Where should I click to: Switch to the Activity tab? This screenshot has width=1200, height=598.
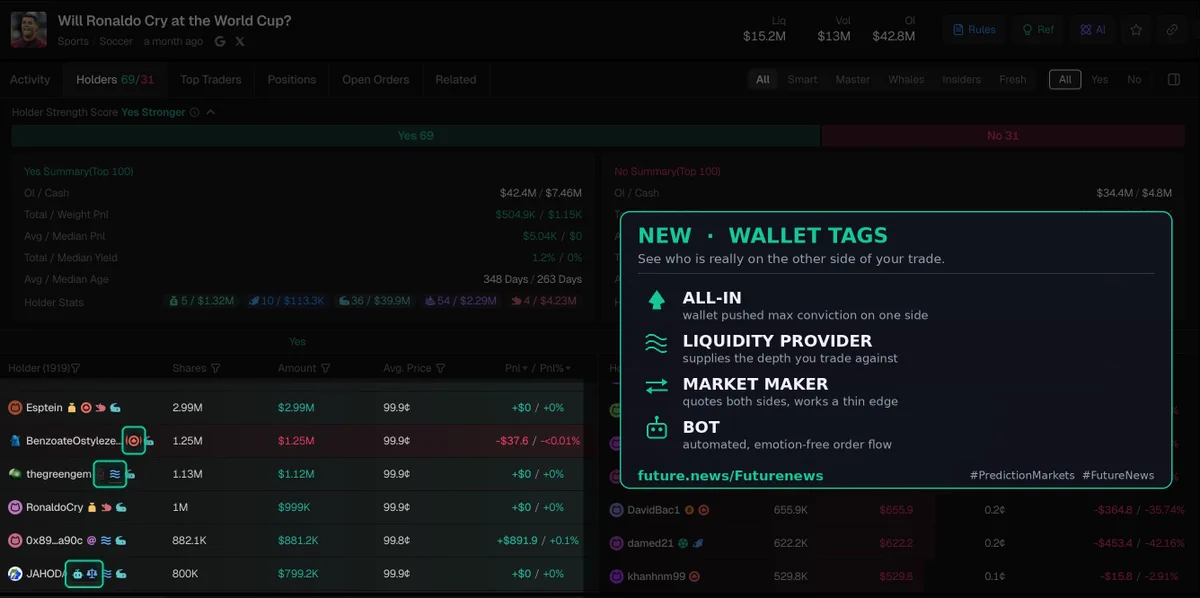click(30, 79)
